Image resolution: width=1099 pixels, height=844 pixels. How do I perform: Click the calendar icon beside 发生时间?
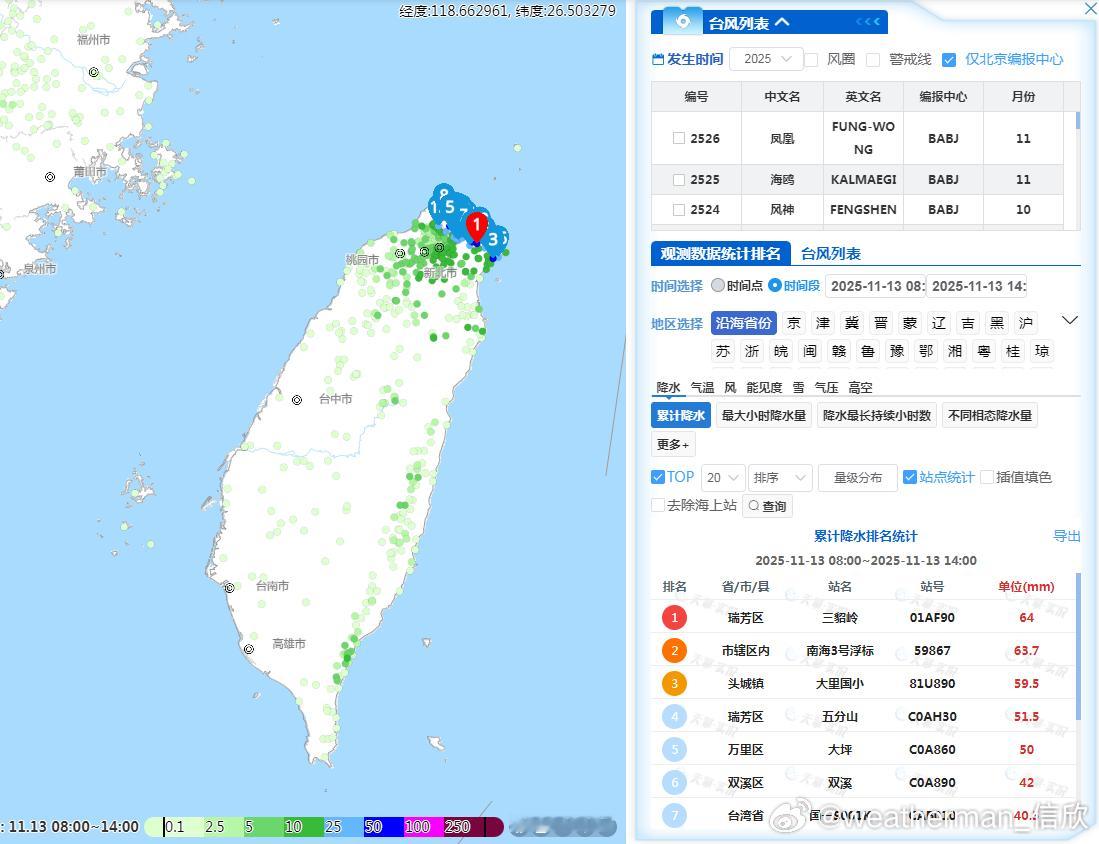(x=657, y=60)
